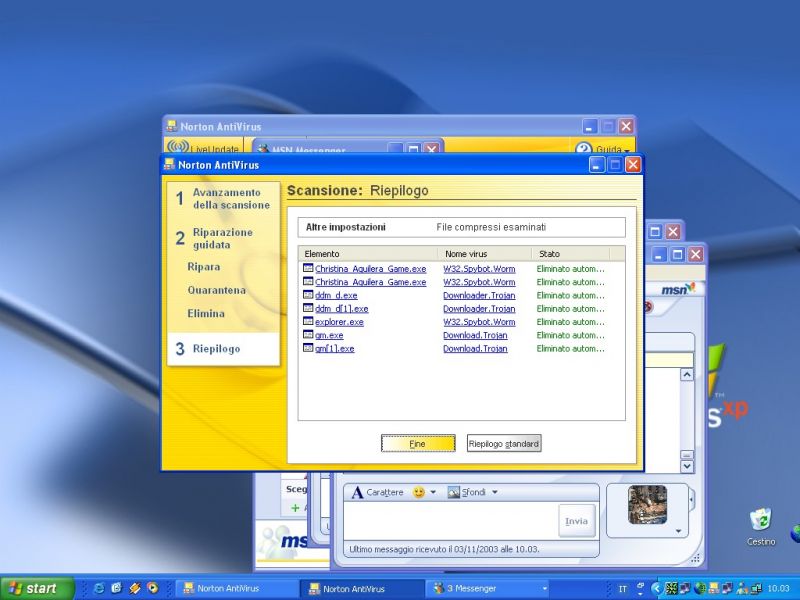
Task: Sort by Stato column header
Action: coord(571,254)
